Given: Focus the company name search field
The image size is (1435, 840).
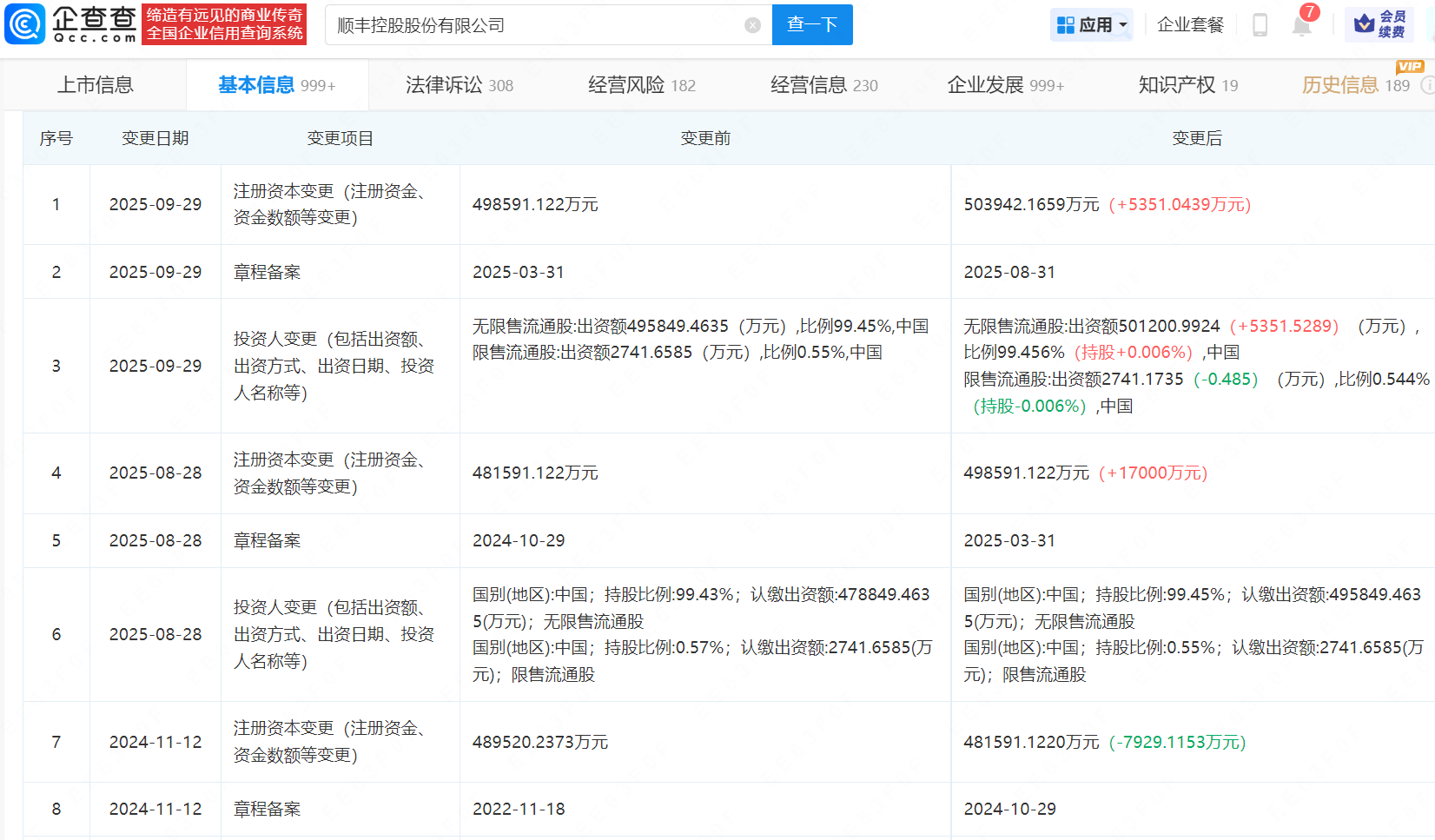Looking at the screenshot, I should pos(534,25).
